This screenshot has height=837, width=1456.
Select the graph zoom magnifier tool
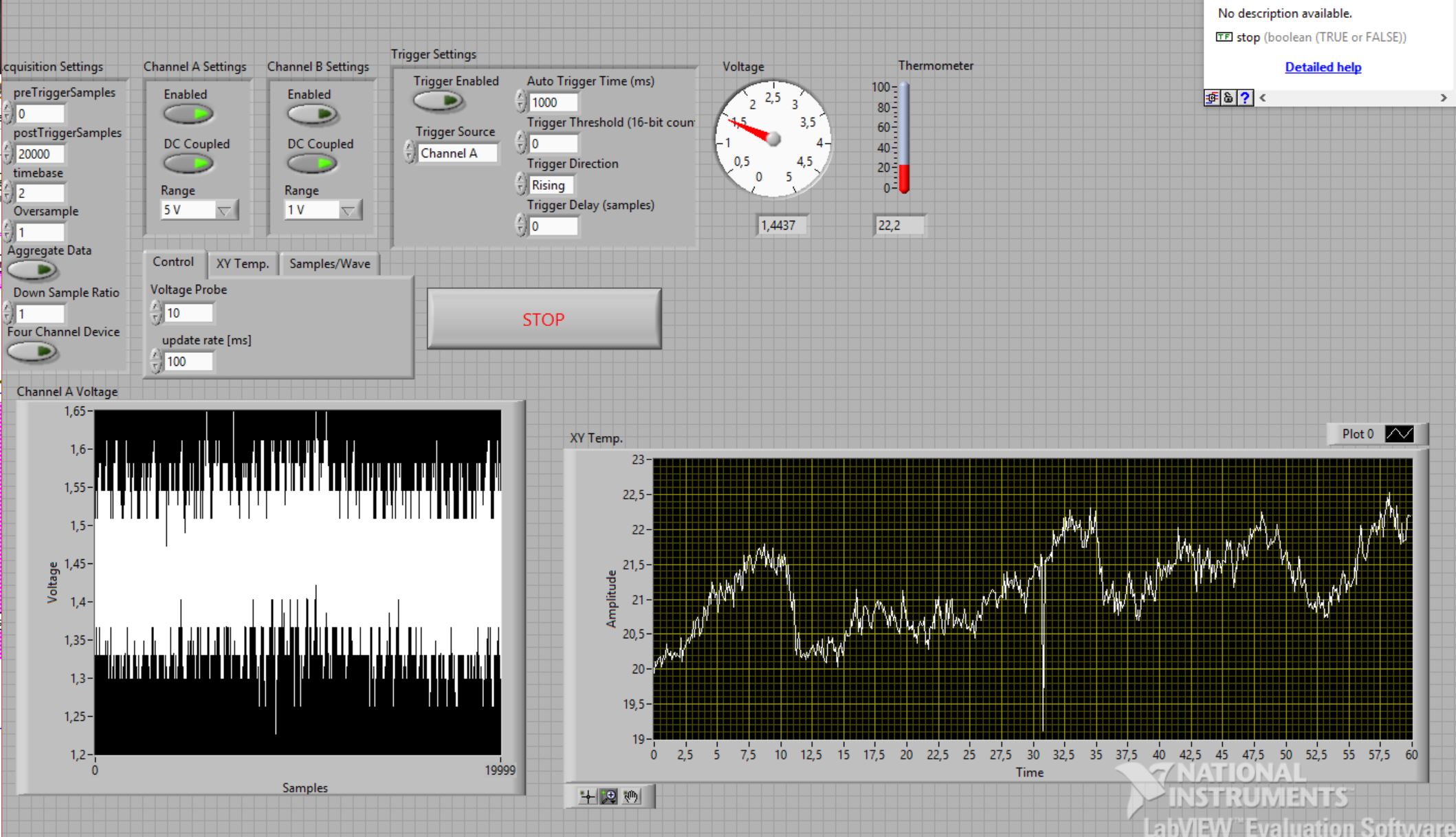(609, 796)
